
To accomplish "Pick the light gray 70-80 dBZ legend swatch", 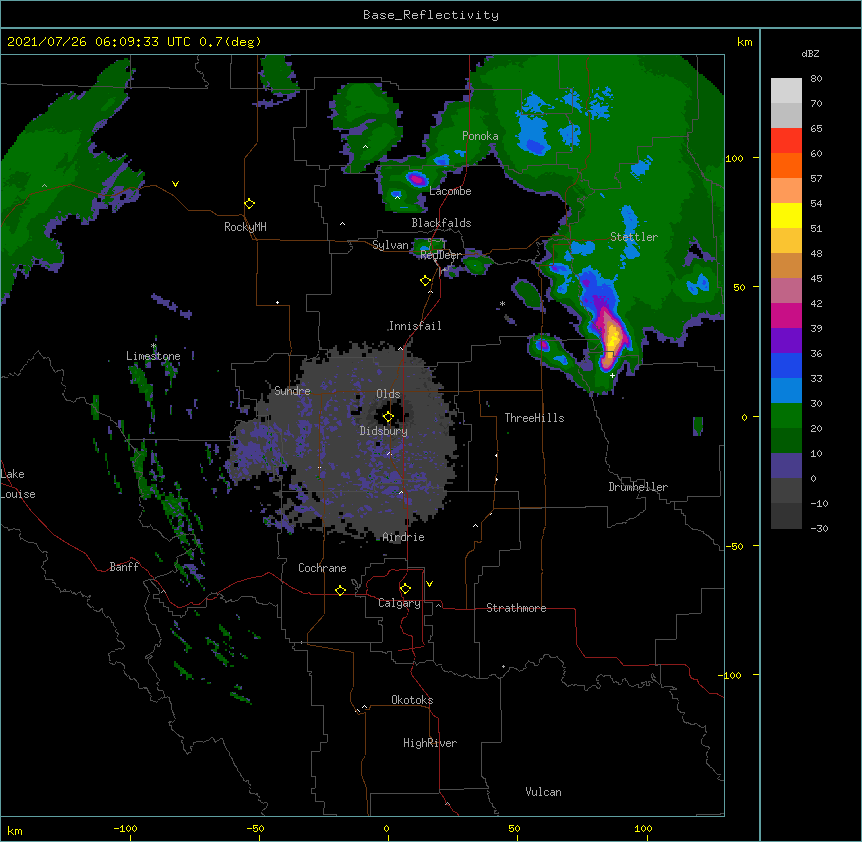I will pyautogui.click(x=786, y=91).
